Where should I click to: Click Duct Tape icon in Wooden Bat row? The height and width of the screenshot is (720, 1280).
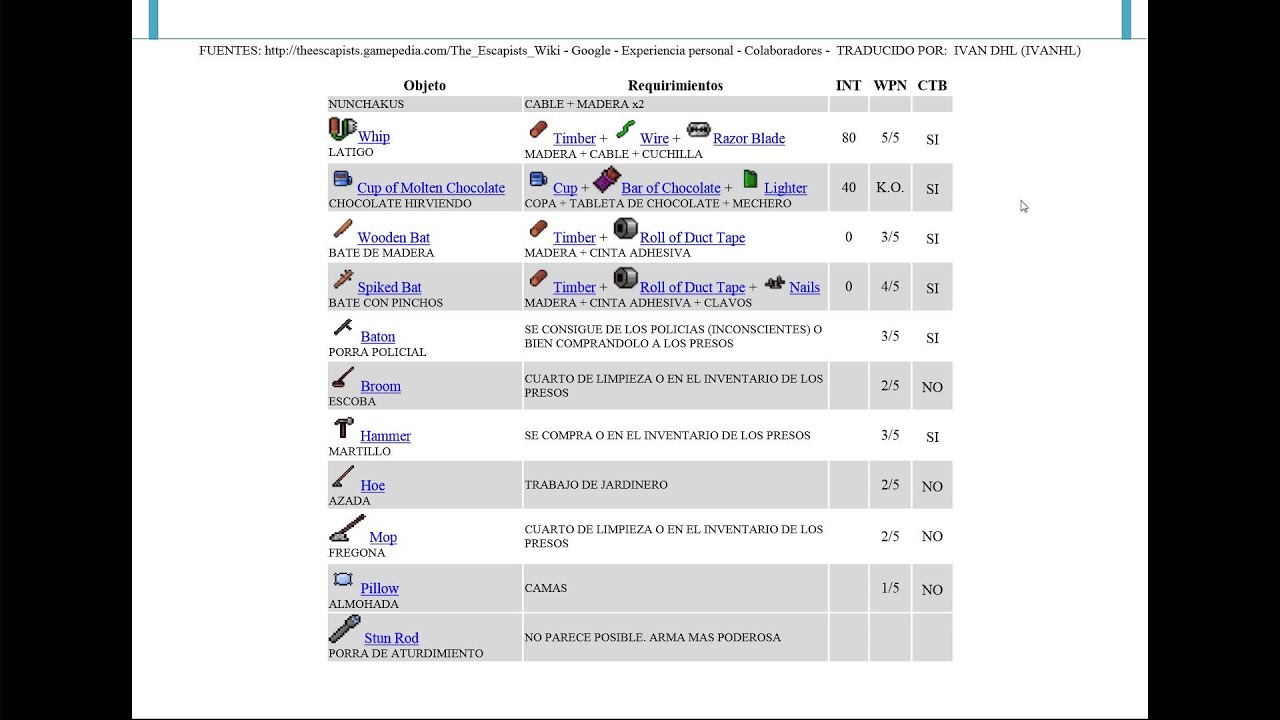pos(625,229)
